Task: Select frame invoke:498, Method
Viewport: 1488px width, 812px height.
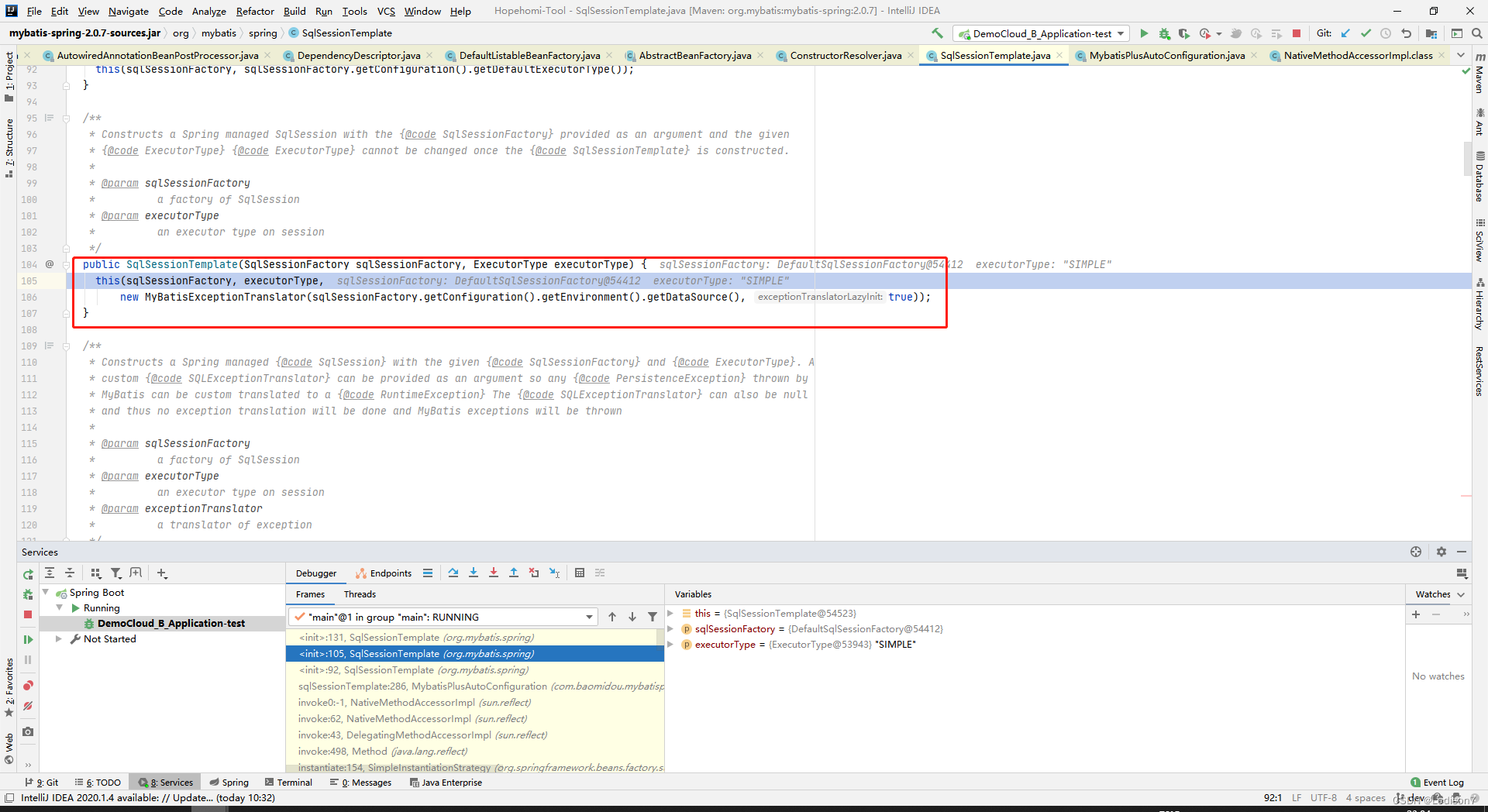Action: [475, 751]
